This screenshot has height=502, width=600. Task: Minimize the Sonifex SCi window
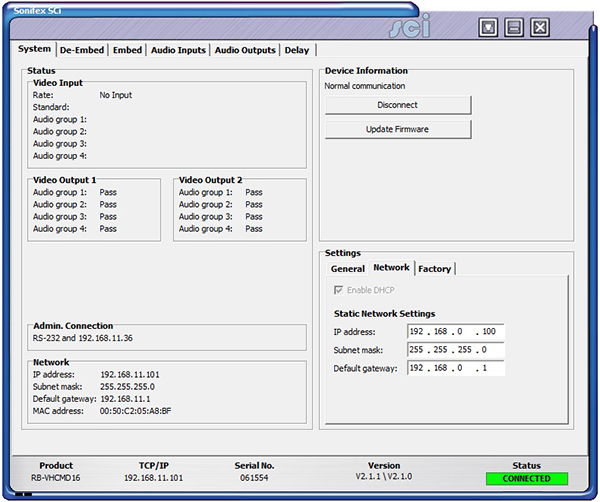514,28
